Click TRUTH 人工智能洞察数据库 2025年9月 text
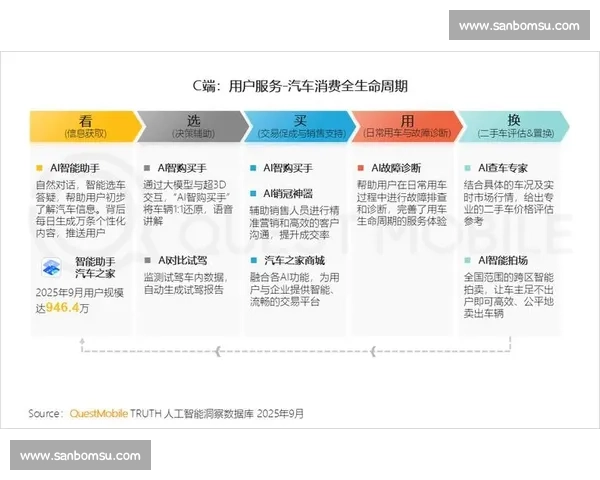The height and width of the screenshot is (480, 600). pos(217,413)
